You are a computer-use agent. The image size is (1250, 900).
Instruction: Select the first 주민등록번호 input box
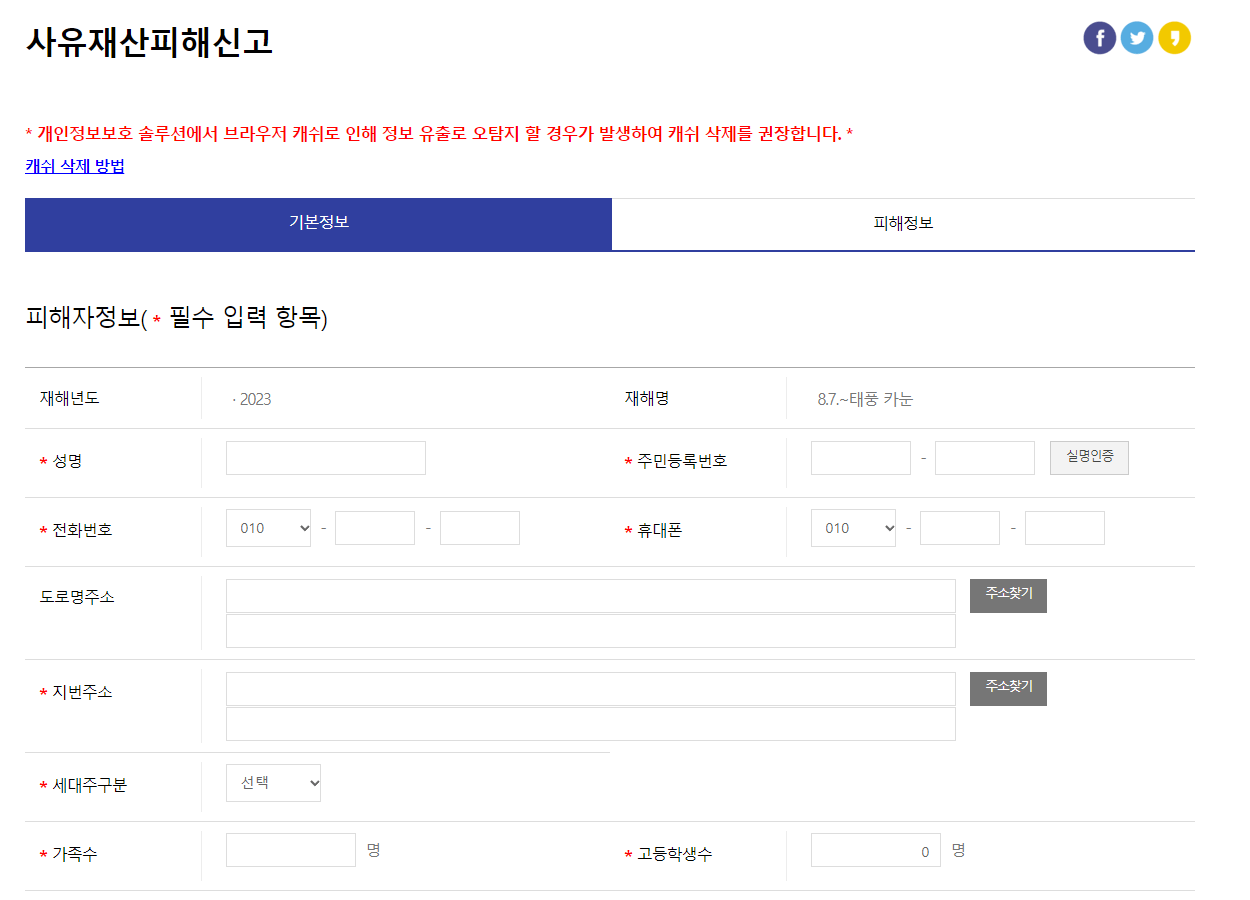tap(860, 457)
